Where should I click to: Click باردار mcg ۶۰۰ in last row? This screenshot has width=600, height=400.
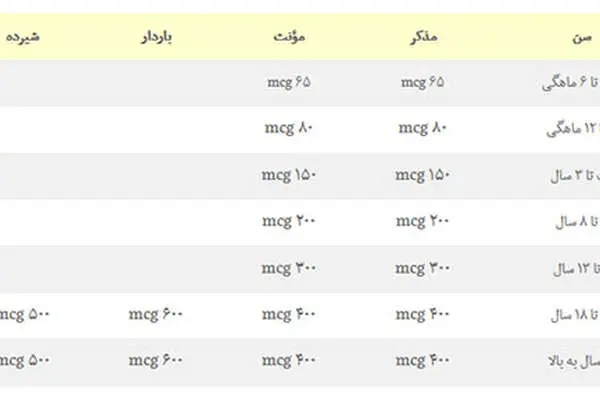point(156,360)
